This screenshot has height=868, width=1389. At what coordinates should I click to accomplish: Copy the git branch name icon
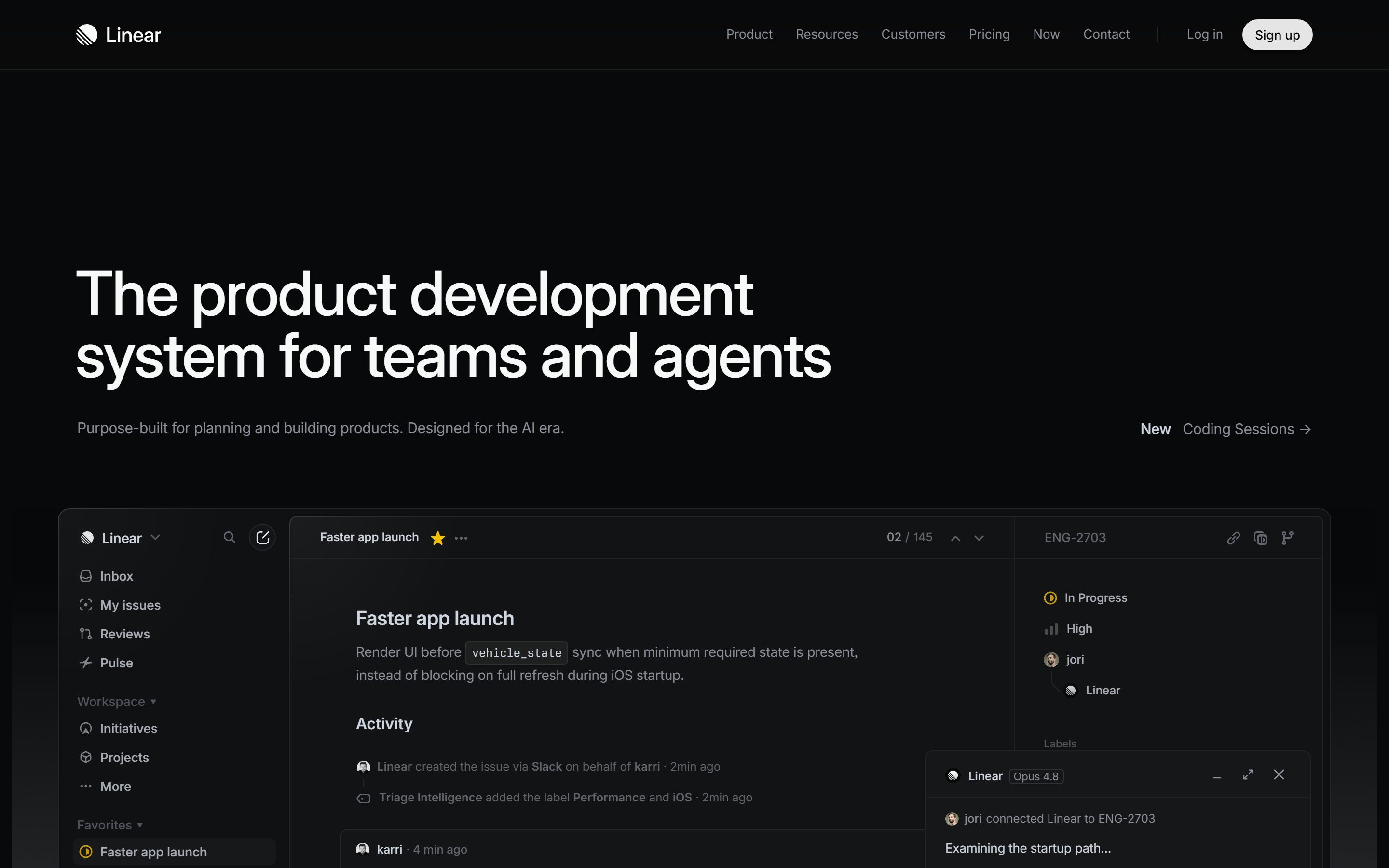click(1287, 538)
